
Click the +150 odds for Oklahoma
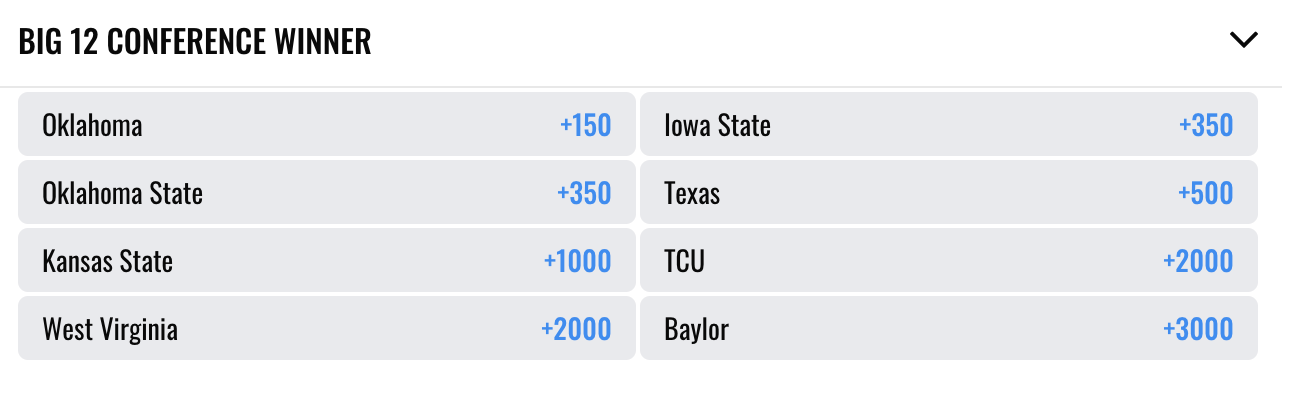[x=585, y=125]
